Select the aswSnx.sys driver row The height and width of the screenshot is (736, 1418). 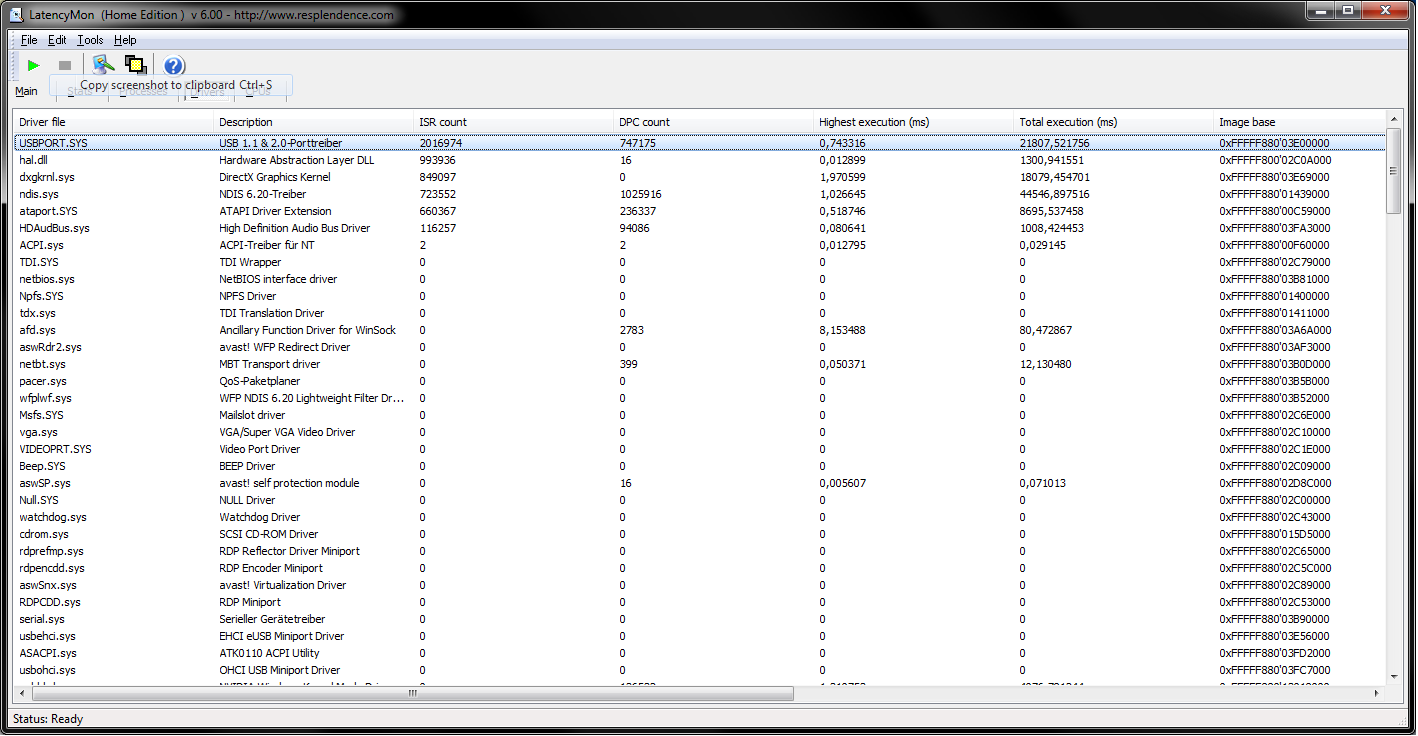(x=700, y=585)
